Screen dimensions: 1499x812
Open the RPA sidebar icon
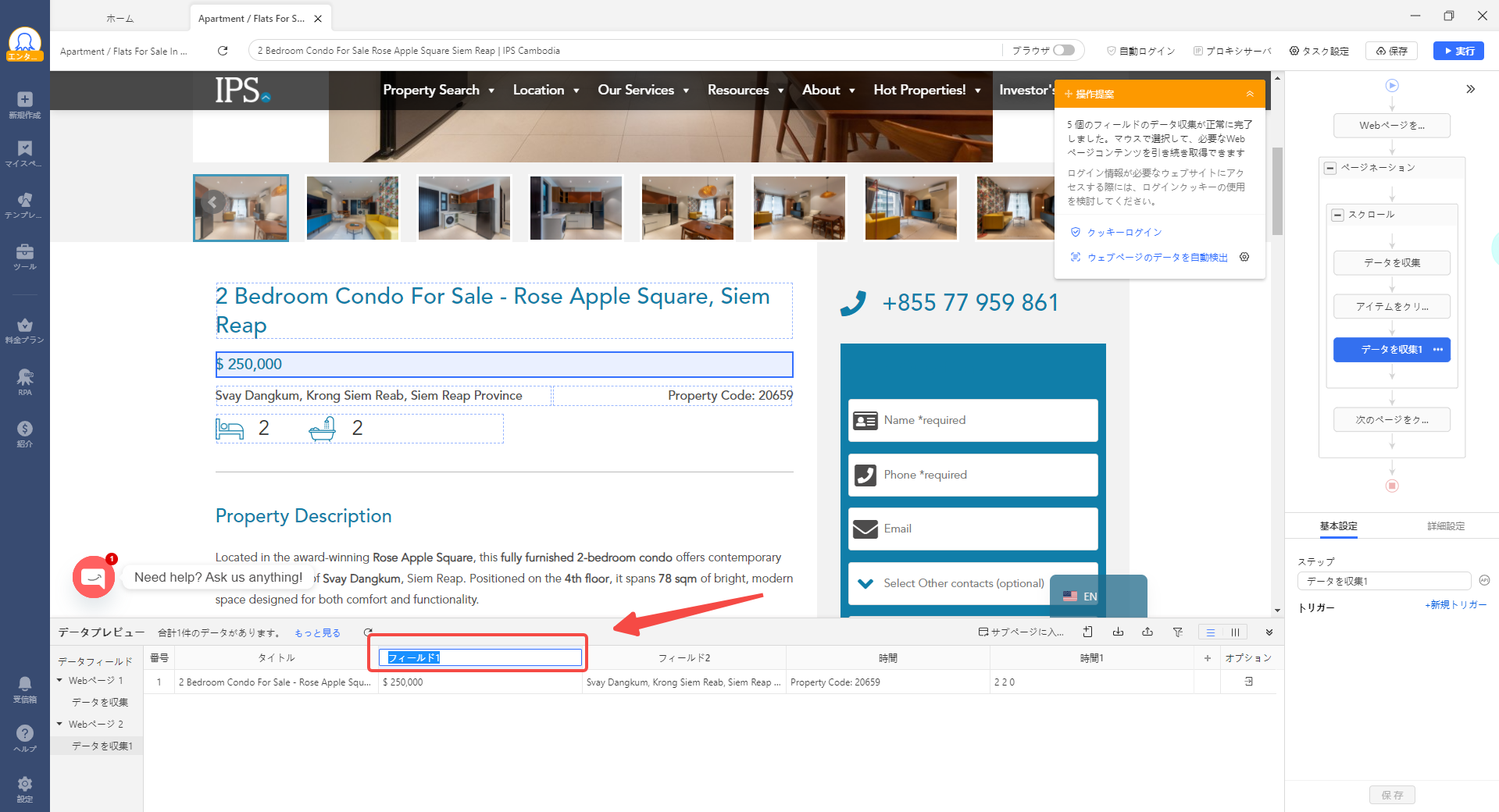25,382
